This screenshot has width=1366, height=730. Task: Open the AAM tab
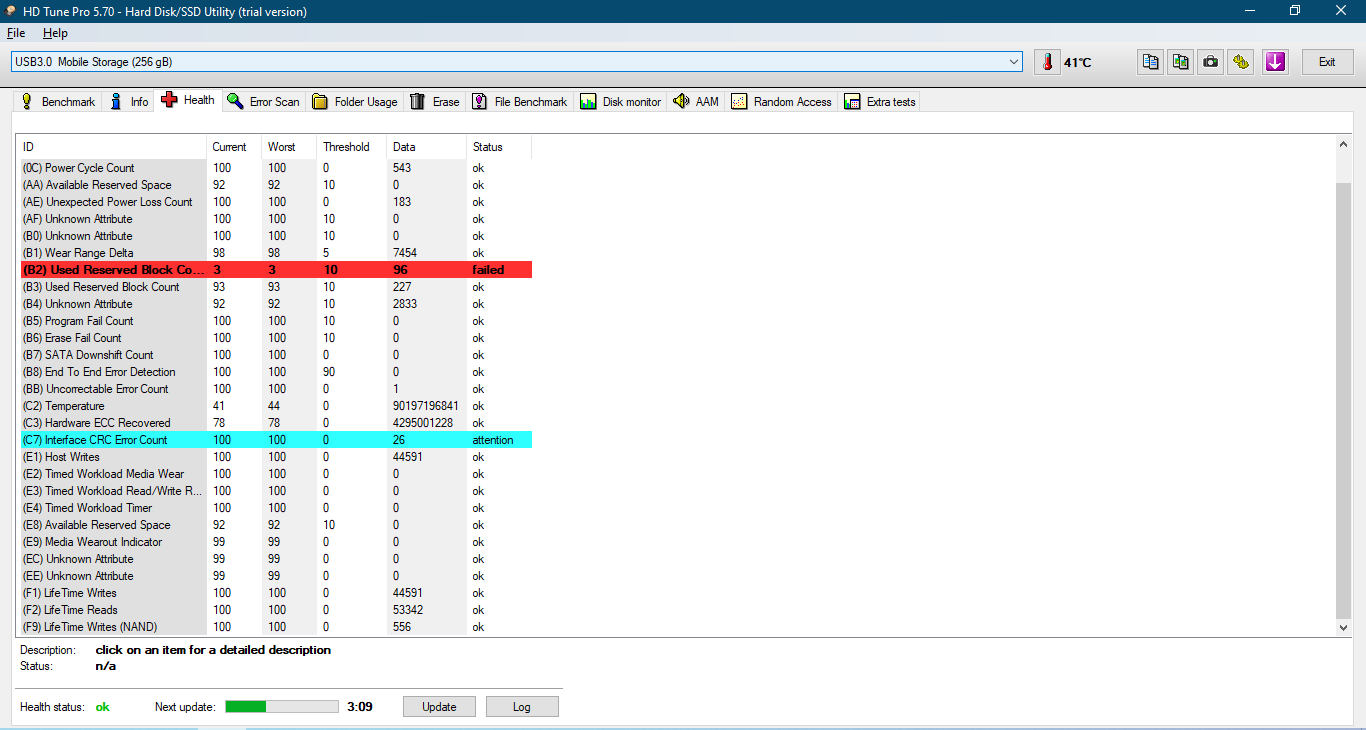coord(696,101)
